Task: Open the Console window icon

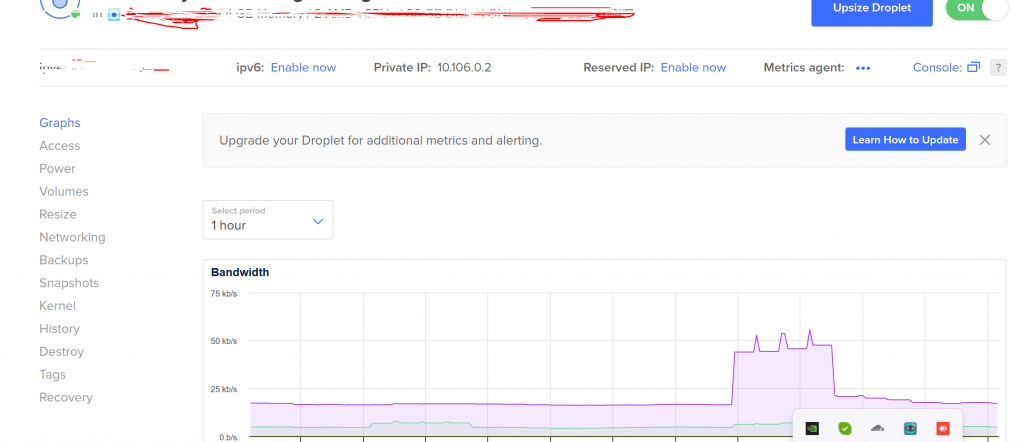Action: pyautogui.click(x=972, y=68)
